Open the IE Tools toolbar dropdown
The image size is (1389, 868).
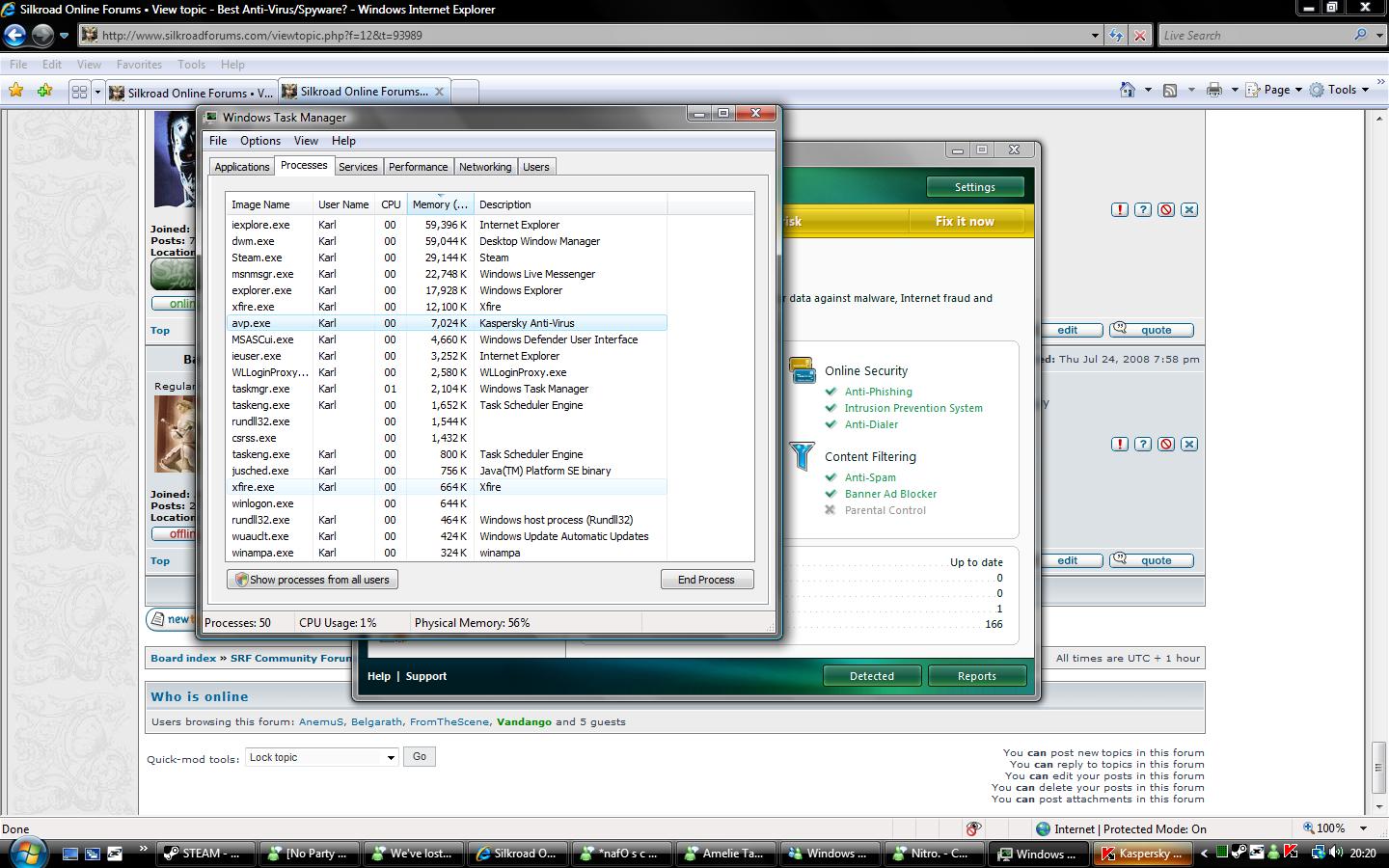pos(1339,90)
